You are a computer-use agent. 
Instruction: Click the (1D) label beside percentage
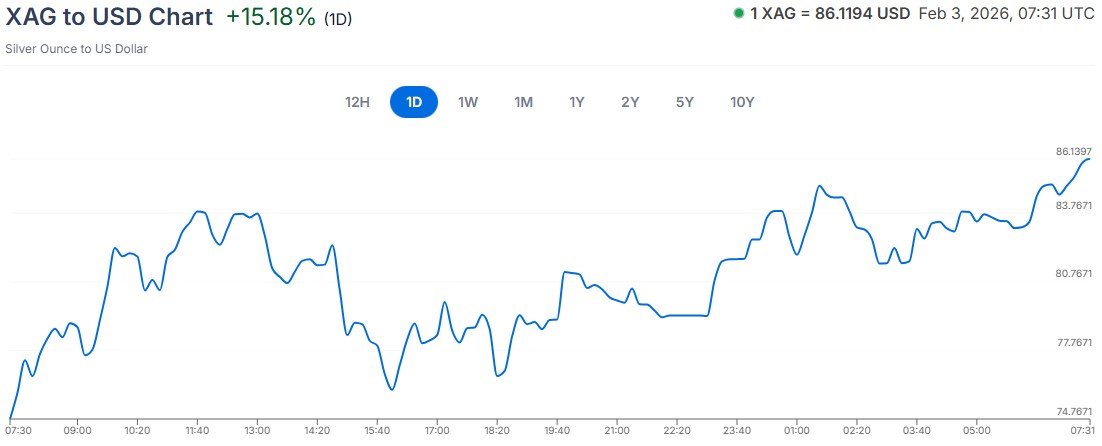[x=338, y=20]
